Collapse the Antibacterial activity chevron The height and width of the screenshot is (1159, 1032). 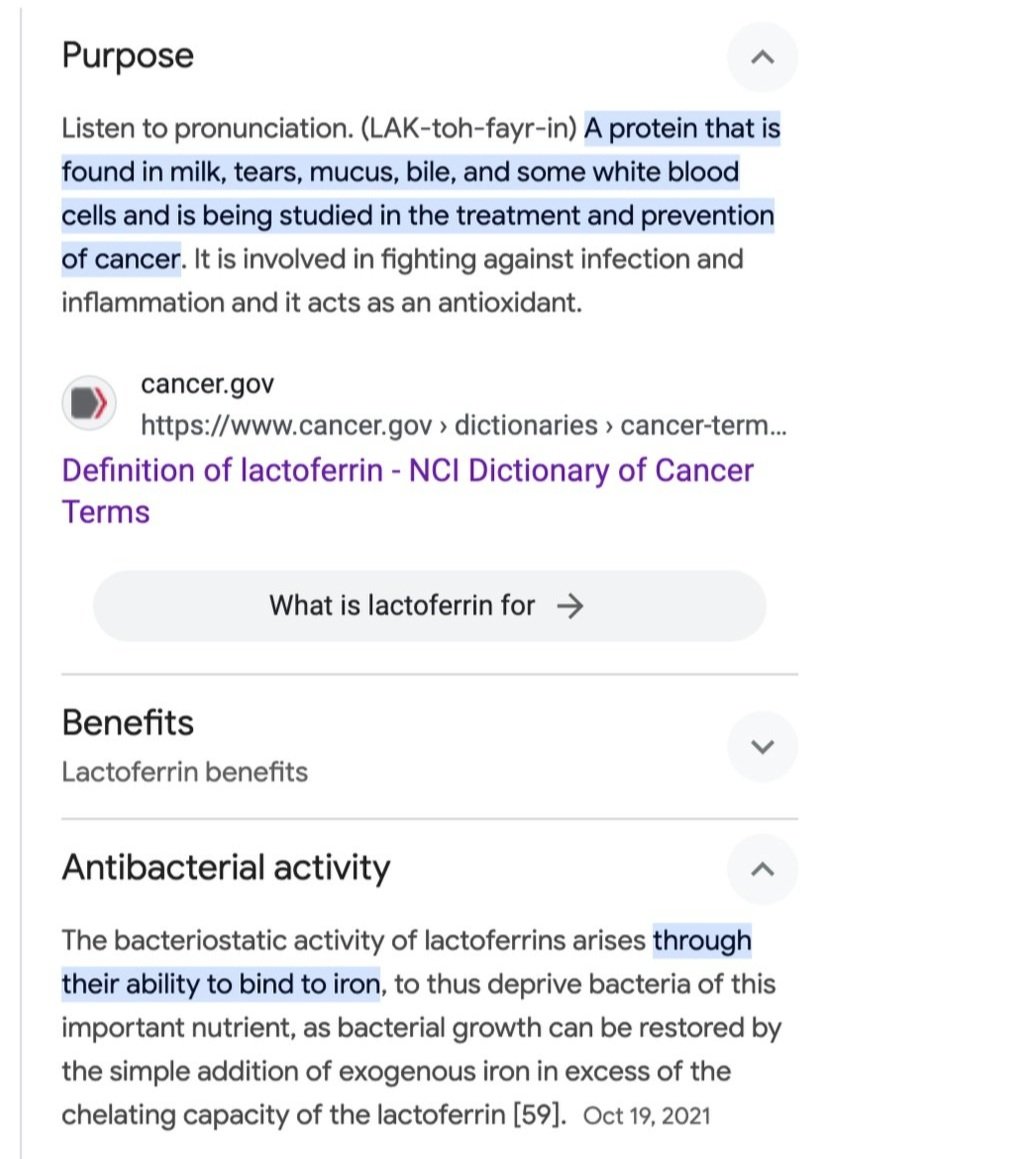click(762, 869)
